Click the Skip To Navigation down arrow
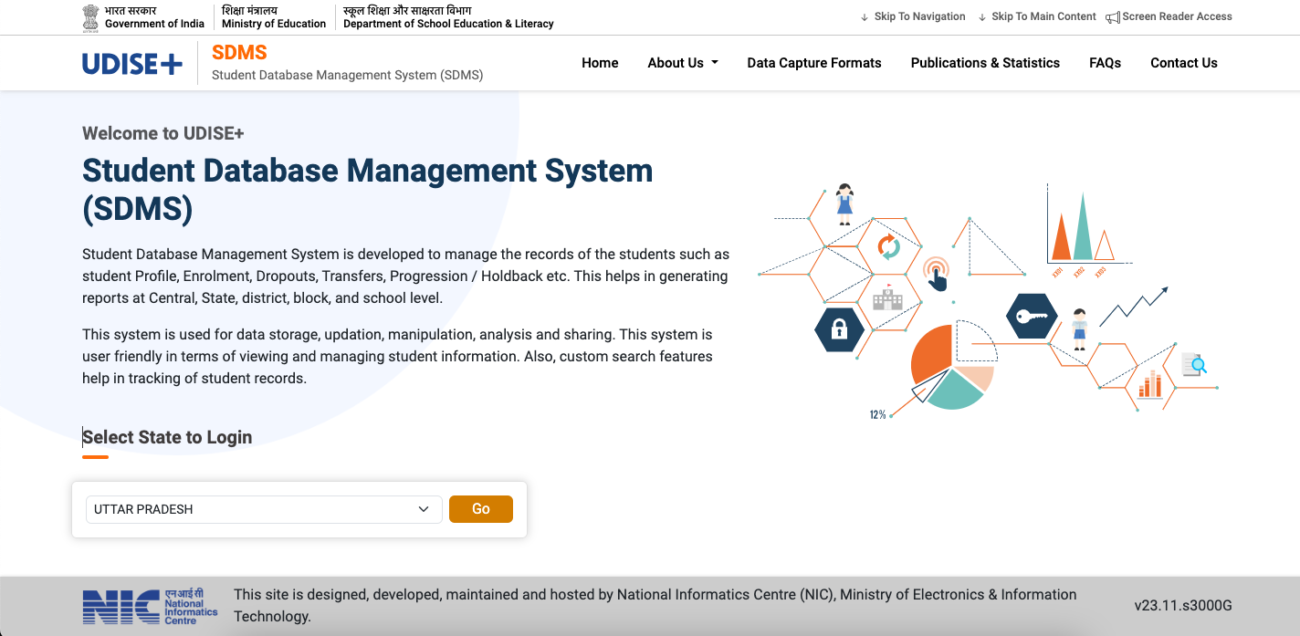Viewport: 1300px width, 636px height. click(x=862, y=16)
